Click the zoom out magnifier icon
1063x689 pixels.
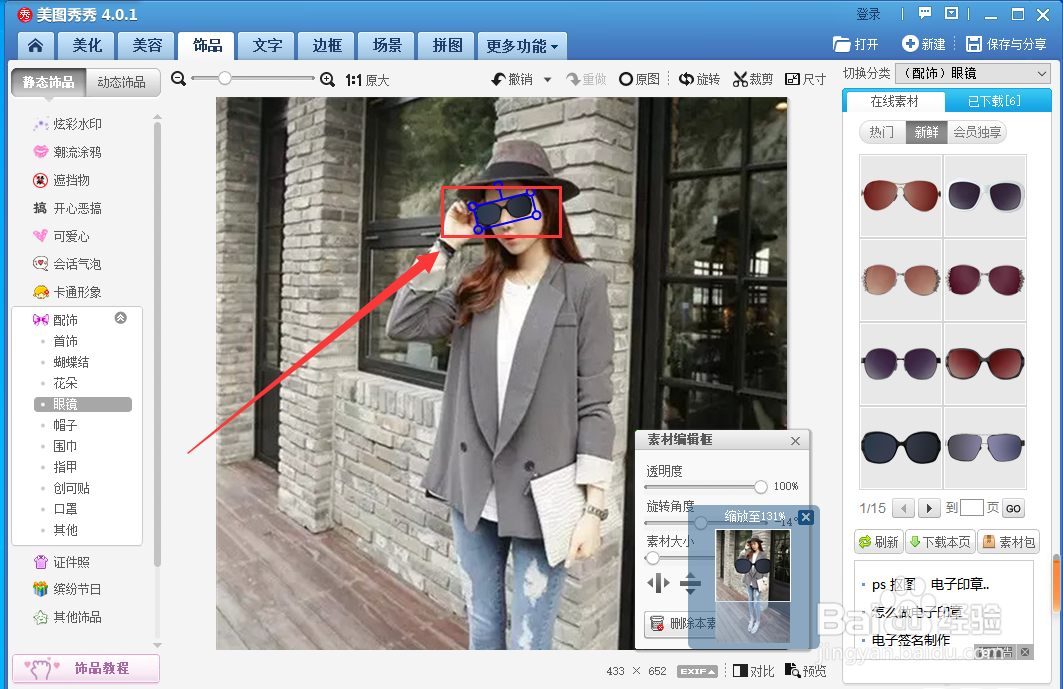tap(178, 79)
